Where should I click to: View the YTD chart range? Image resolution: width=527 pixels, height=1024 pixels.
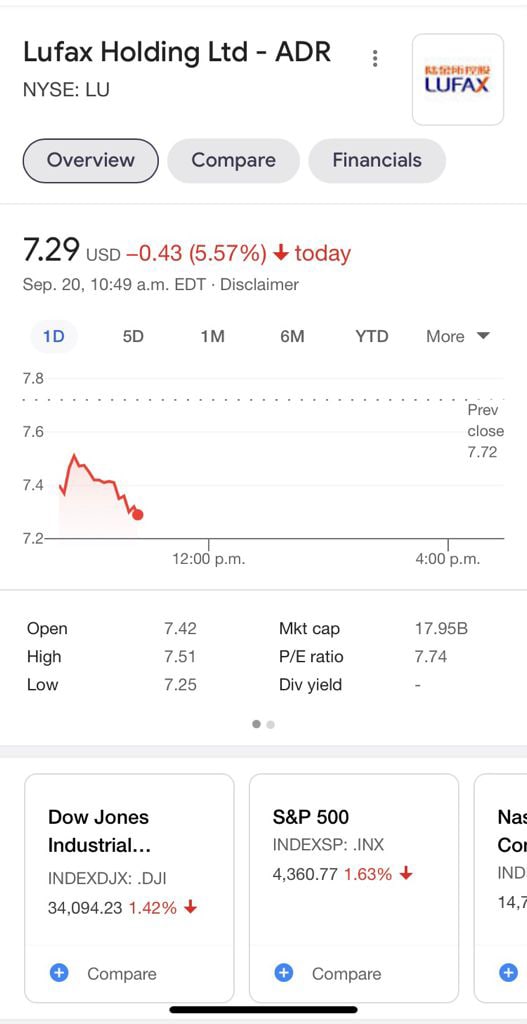click(372, 337)
